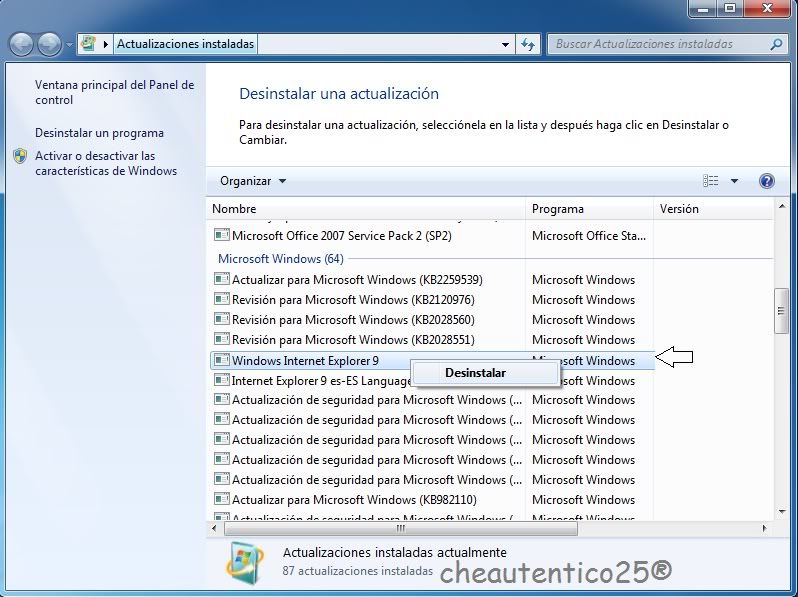Collapse the Microsoft Windows (64) group header
The width and height of the screenshot is (798, 597).
(280, 259)
